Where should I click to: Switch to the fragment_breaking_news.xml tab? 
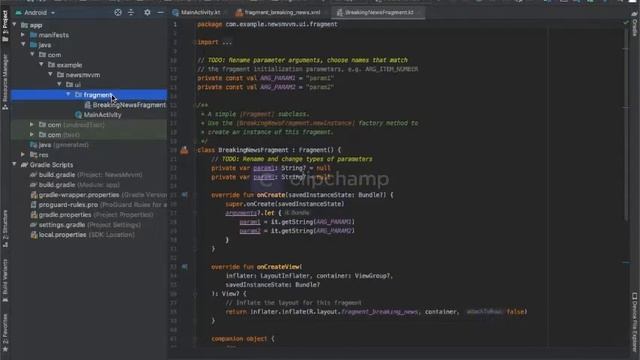[278, 13]
